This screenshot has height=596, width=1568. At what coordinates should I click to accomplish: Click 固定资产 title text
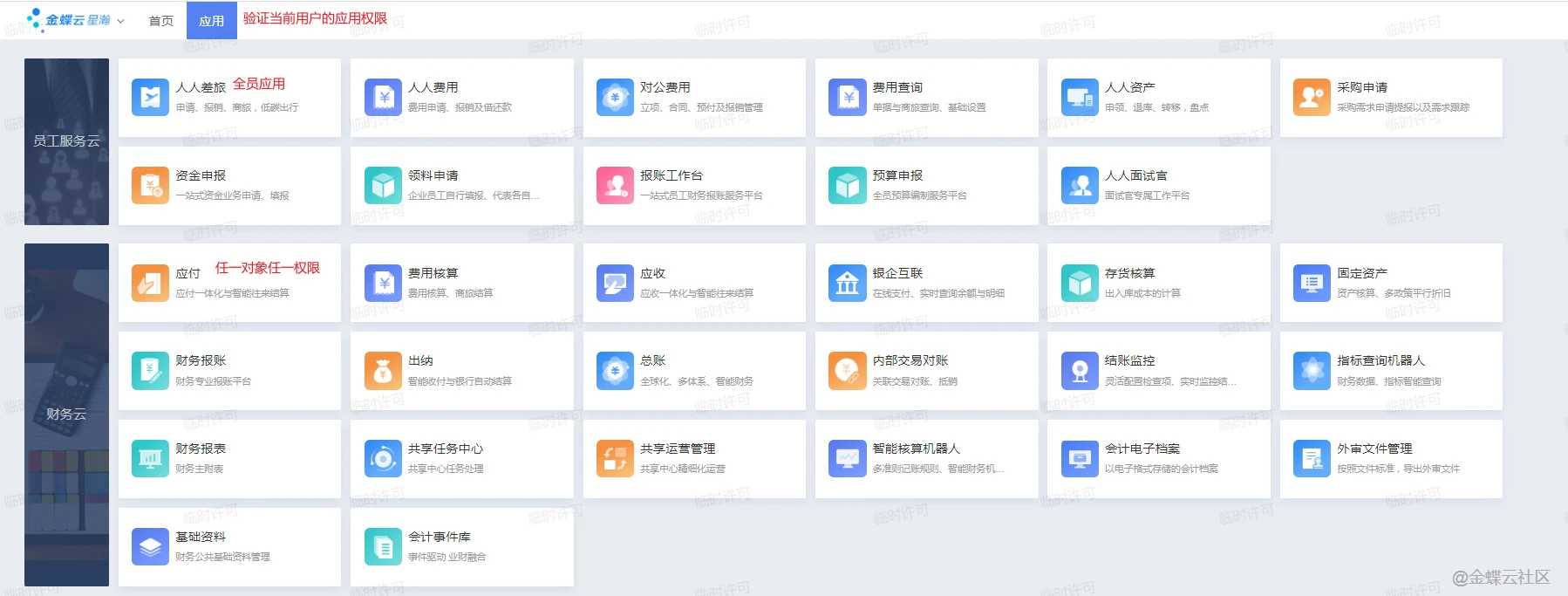pyautogui.click(x=1362, y=273)
